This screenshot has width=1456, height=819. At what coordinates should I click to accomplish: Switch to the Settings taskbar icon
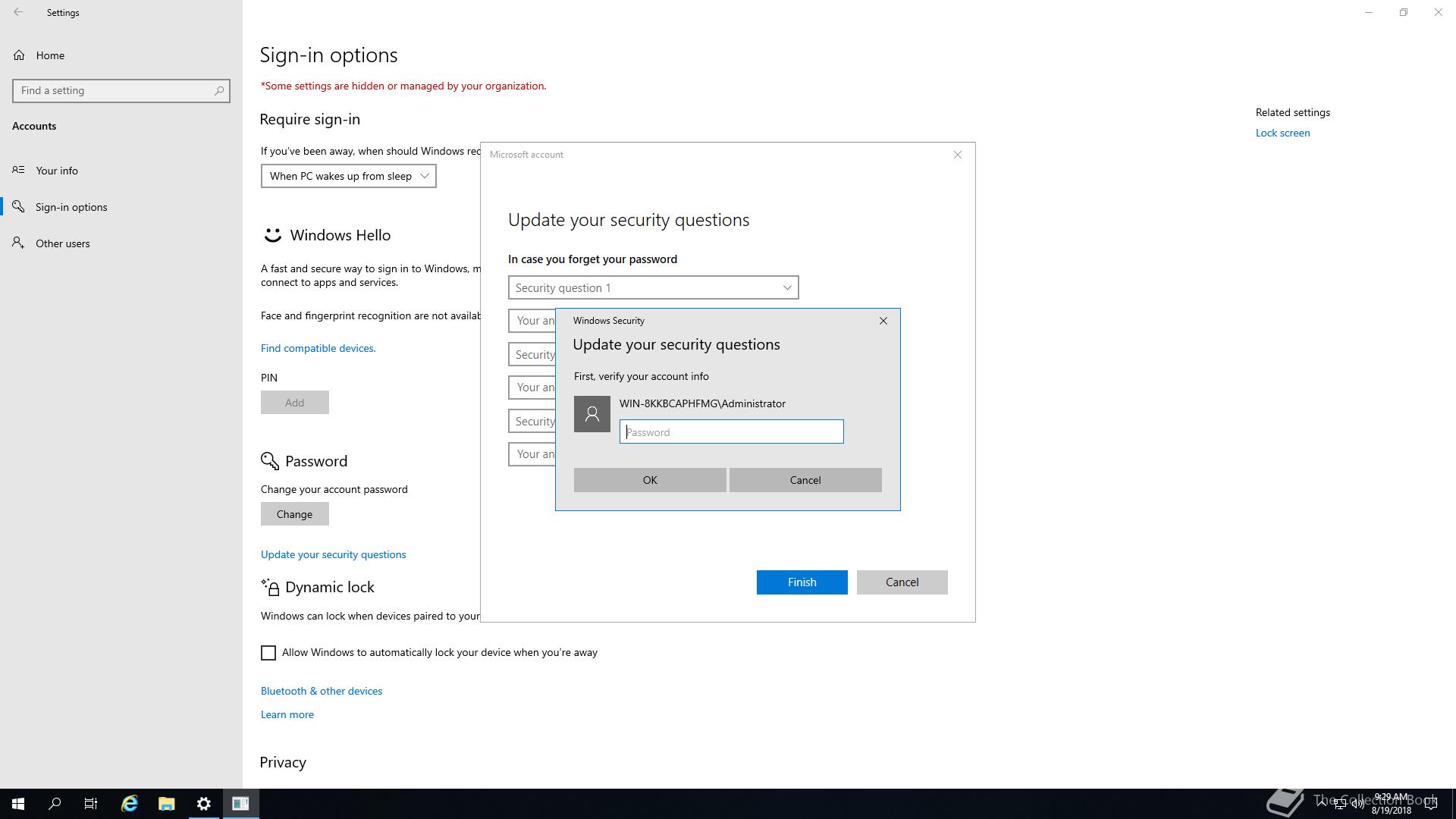(204, 804)
